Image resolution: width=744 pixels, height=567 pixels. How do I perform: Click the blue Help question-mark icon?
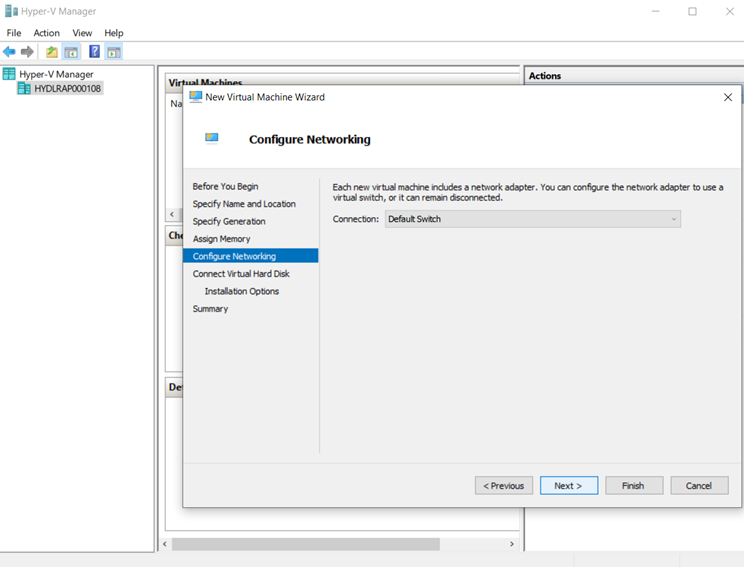tap(94, 51)
